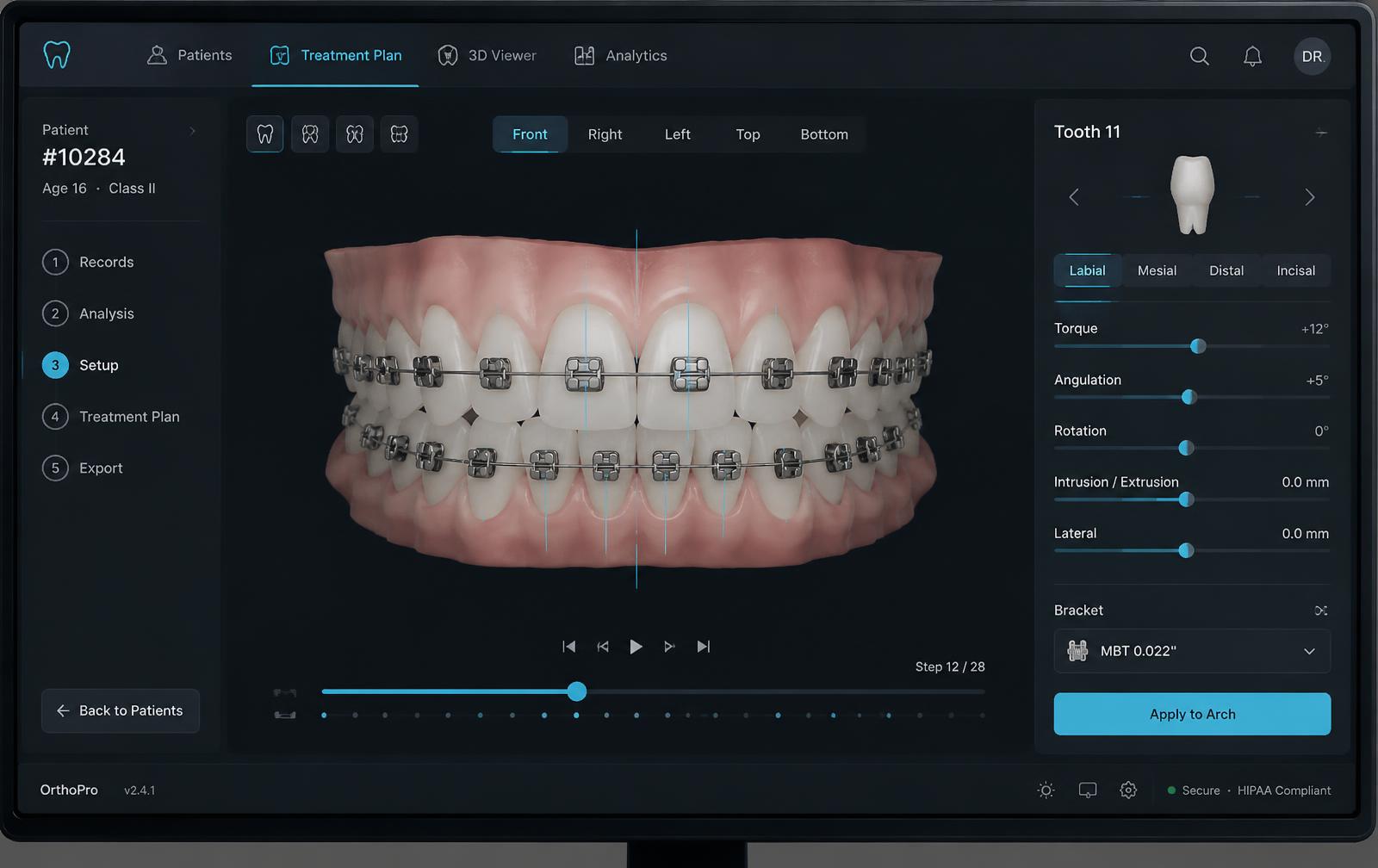The height and width of the screenshot is (868, 1378).
Task: Click the Angulation slider handle
Action: point(1189,397)
